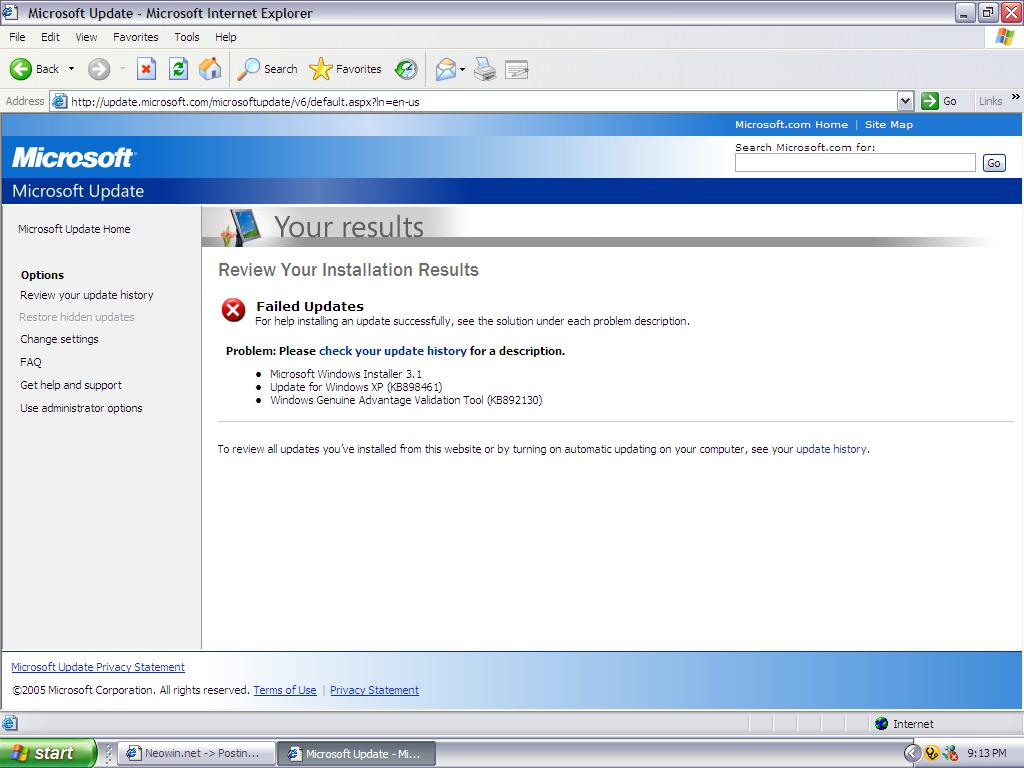This screenshot has height=768, width=1024.
Task: Open the View menu
Action: click(86, 37)
